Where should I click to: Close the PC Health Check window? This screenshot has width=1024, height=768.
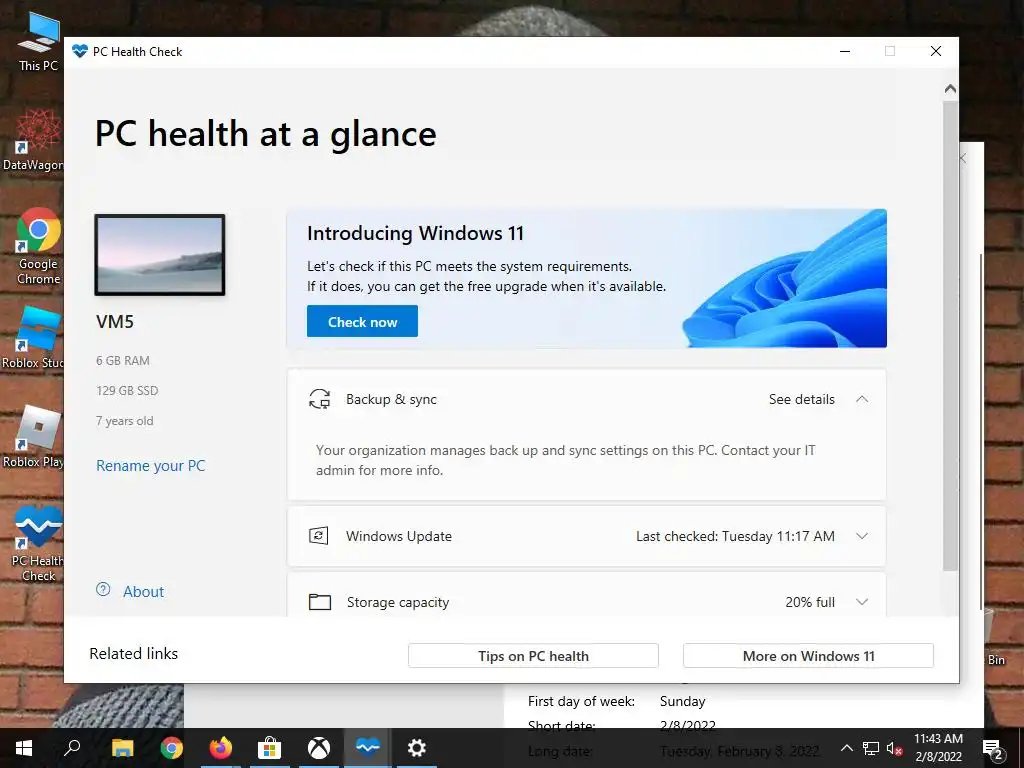click(936, 51)
